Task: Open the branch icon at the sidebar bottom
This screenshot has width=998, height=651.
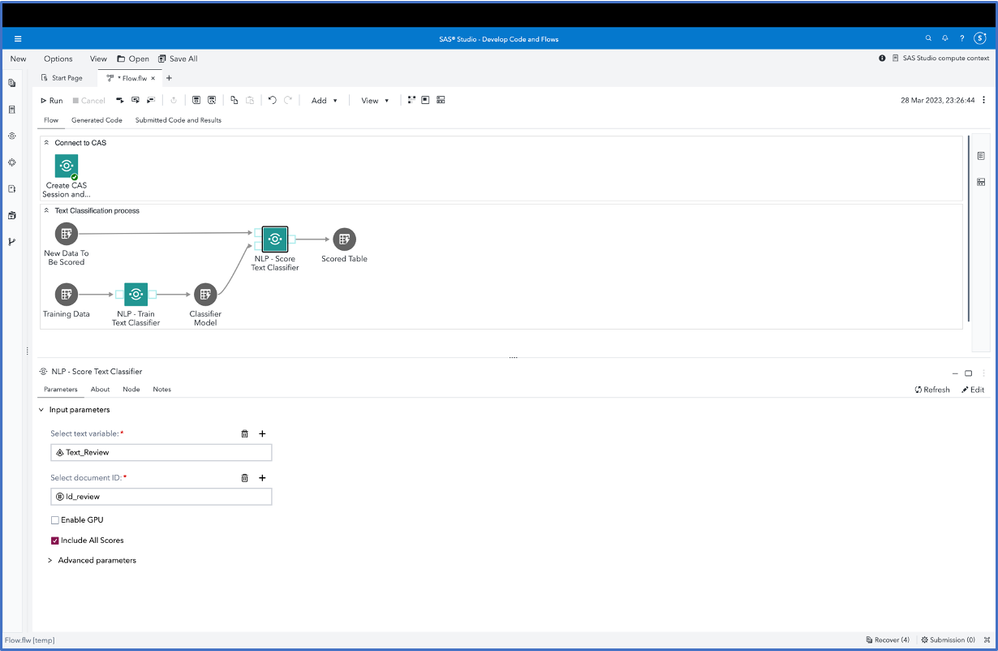Action: pyautogui.click(x=12, y=242)
